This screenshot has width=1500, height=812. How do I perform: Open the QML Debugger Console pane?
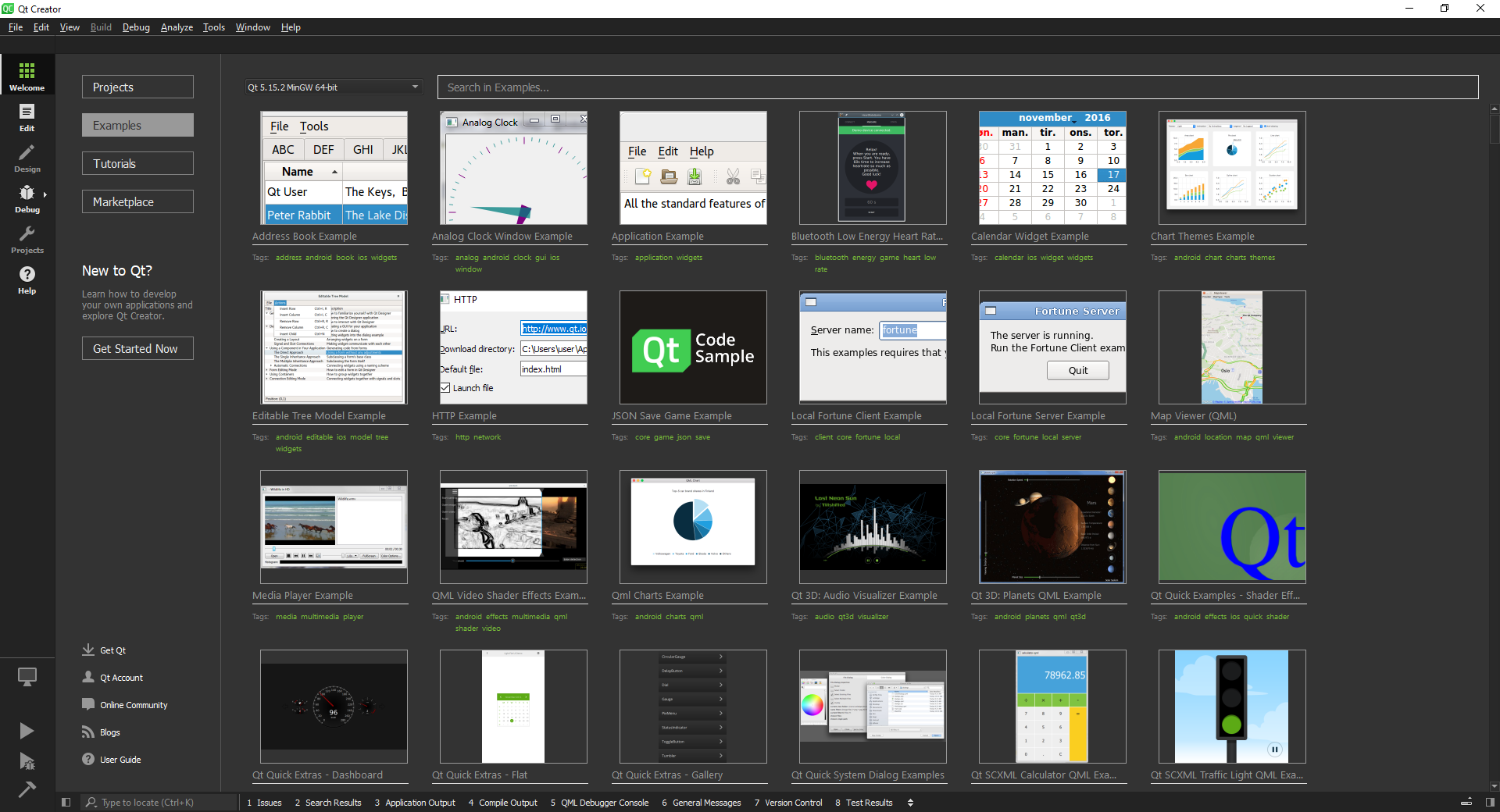(x=599, y=802)
